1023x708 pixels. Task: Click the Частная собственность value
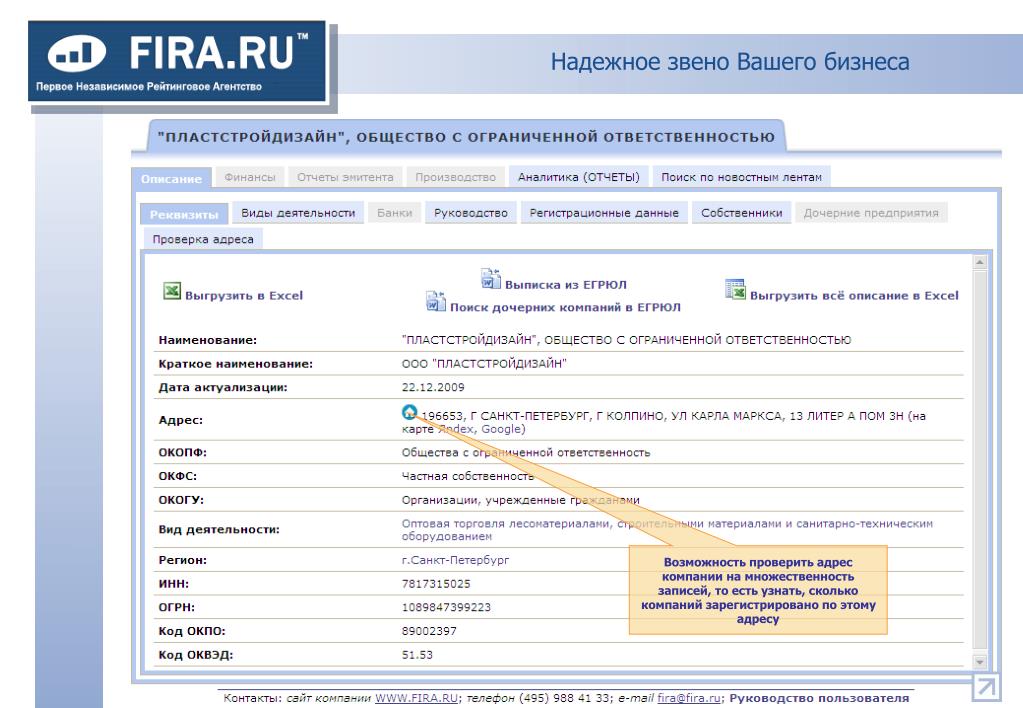tap(468, 476)
